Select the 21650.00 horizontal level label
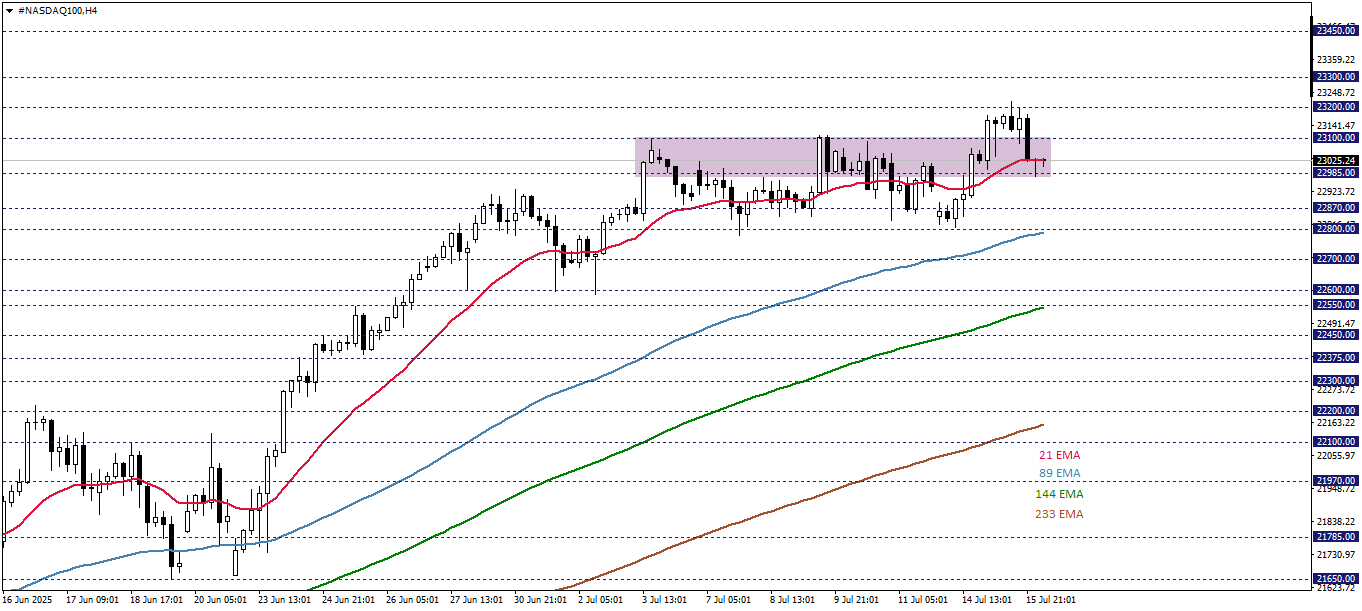The width and height of the screenshot is (1362, 611). pos(1336,578)
